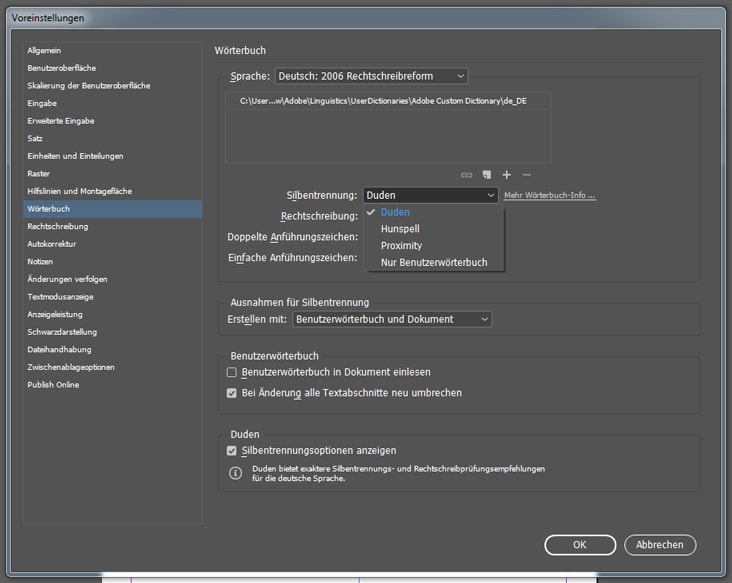732x583 pixels.
Task: Select Hunspell from the dropdown list
Action: tap(400, 229)
